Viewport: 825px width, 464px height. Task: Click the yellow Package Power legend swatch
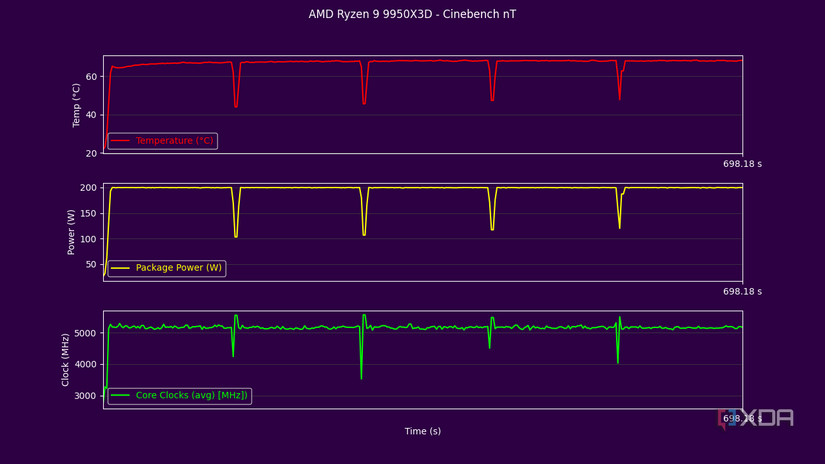tap(120, 268)
